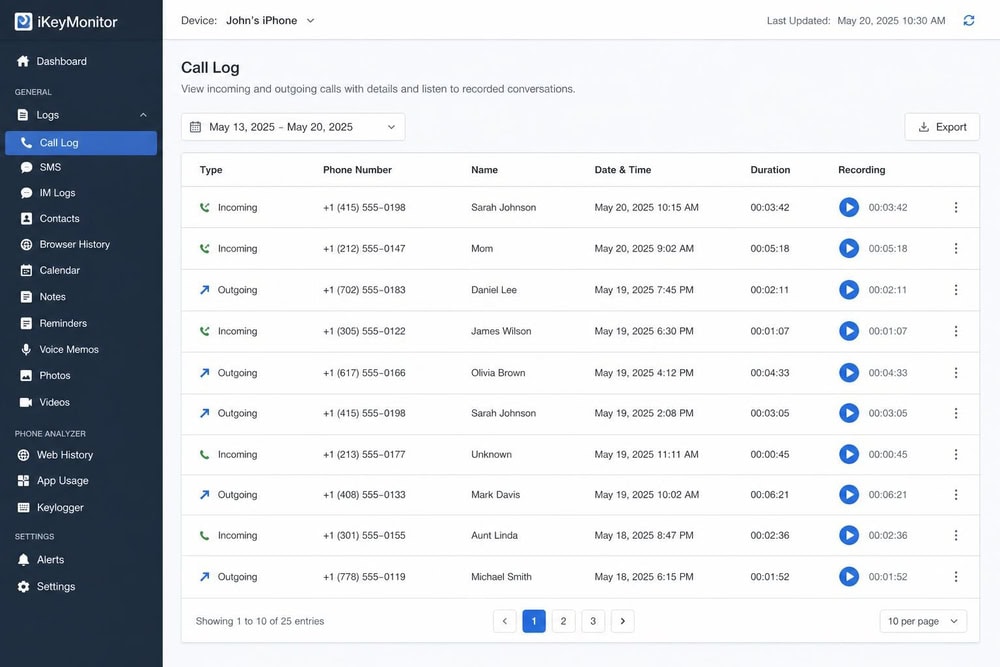Click the Notes sidebar icon

(26, 297)
